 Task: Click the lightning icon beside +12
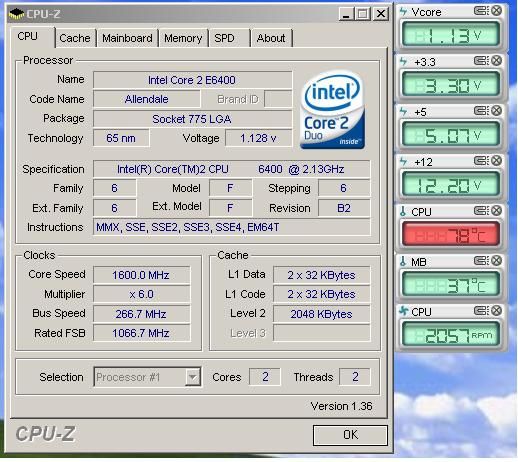(403, 161)
